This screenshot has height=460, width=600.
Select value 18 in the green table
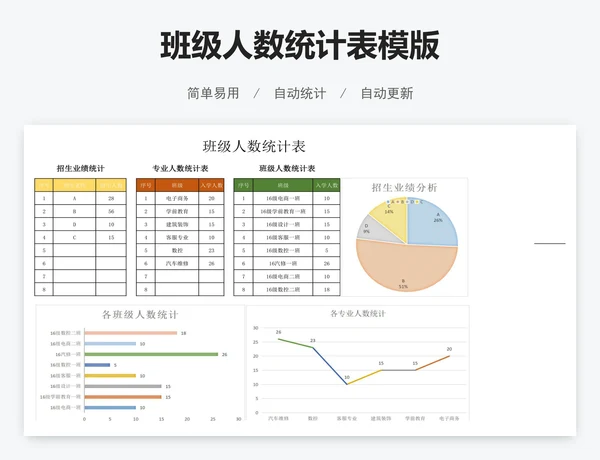click(326, 289)
